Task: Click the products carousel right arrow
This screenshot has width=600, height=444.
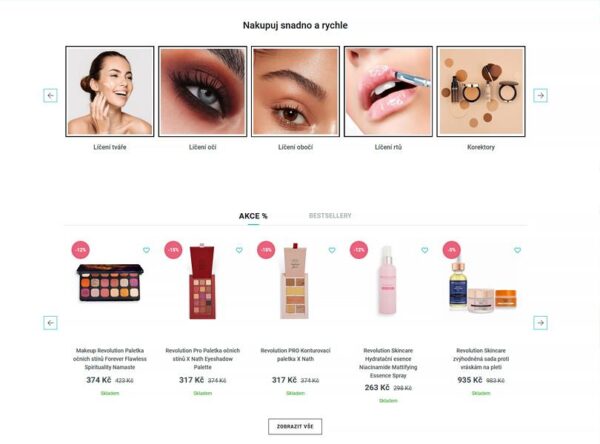Action: [540, 323]
